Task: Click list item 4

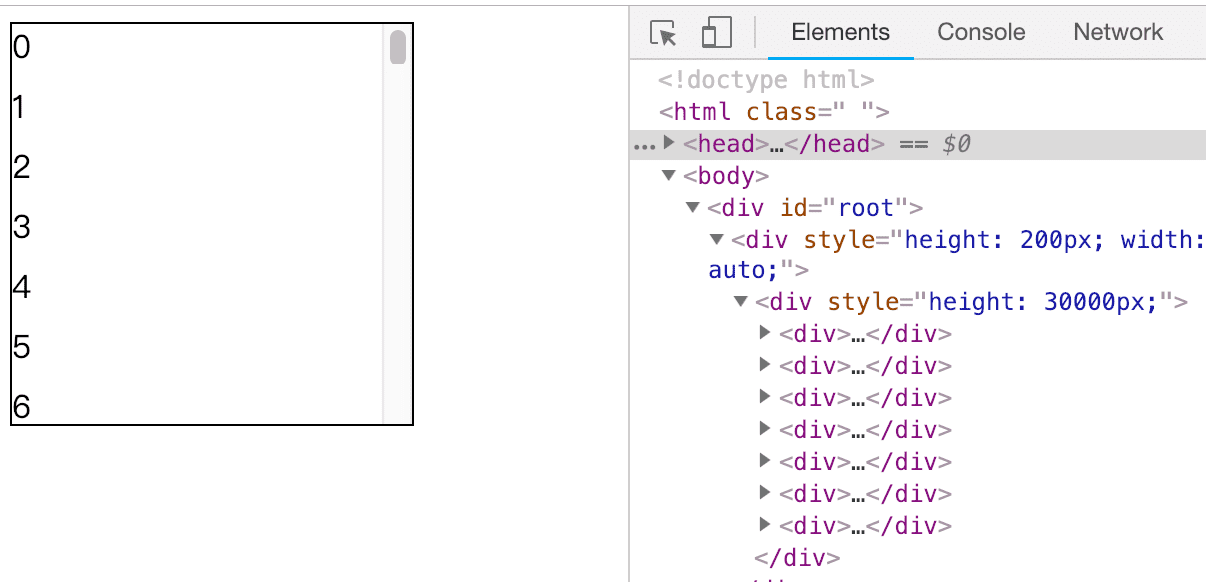Action: pos(22,287)
